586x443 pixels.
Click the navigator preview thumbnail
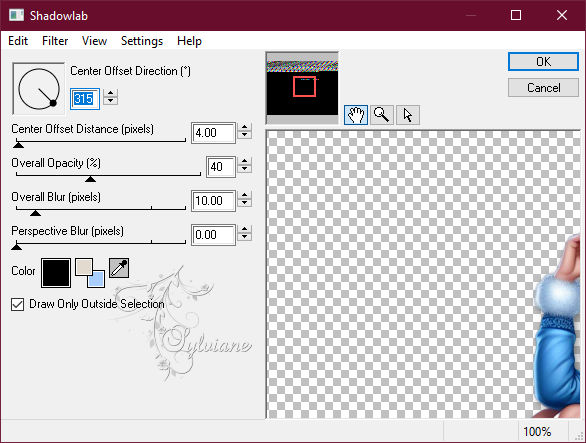302,88
